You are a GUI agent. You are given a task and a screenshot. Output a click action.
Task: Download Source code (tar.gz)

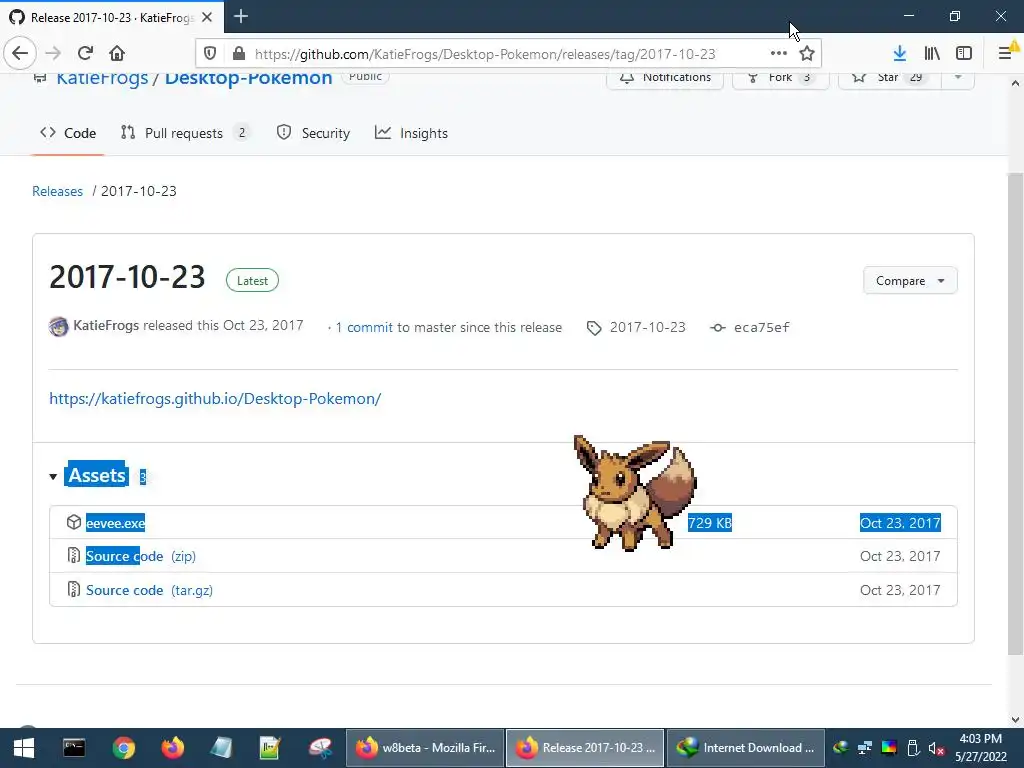click(x=150, y=590)
